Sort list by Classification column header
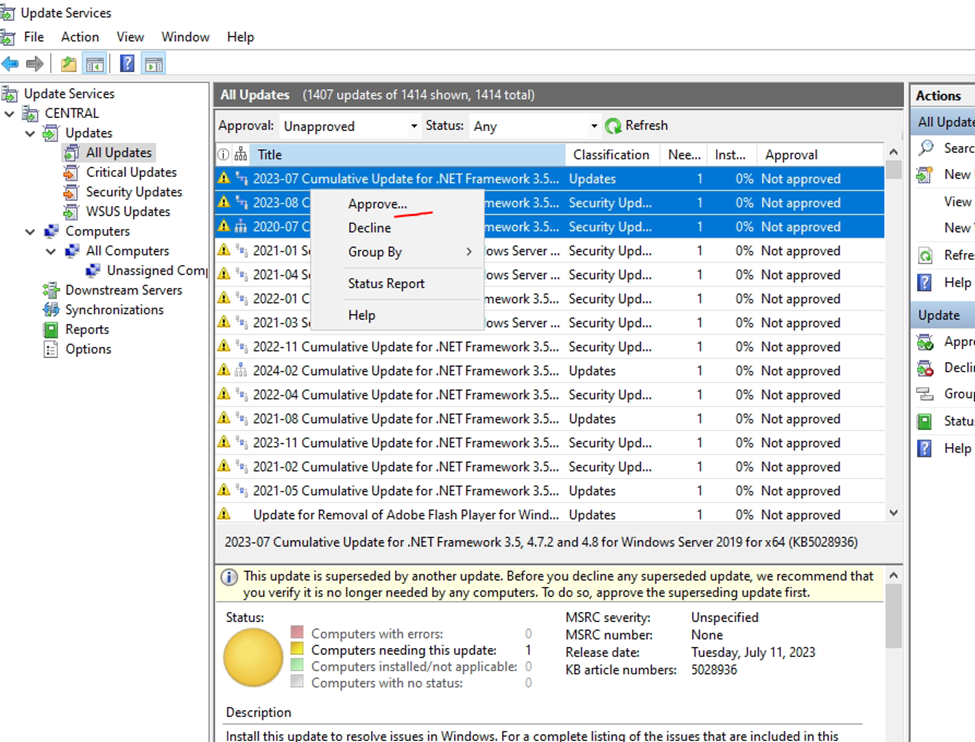975x742 pixels. tap(610, 155)
